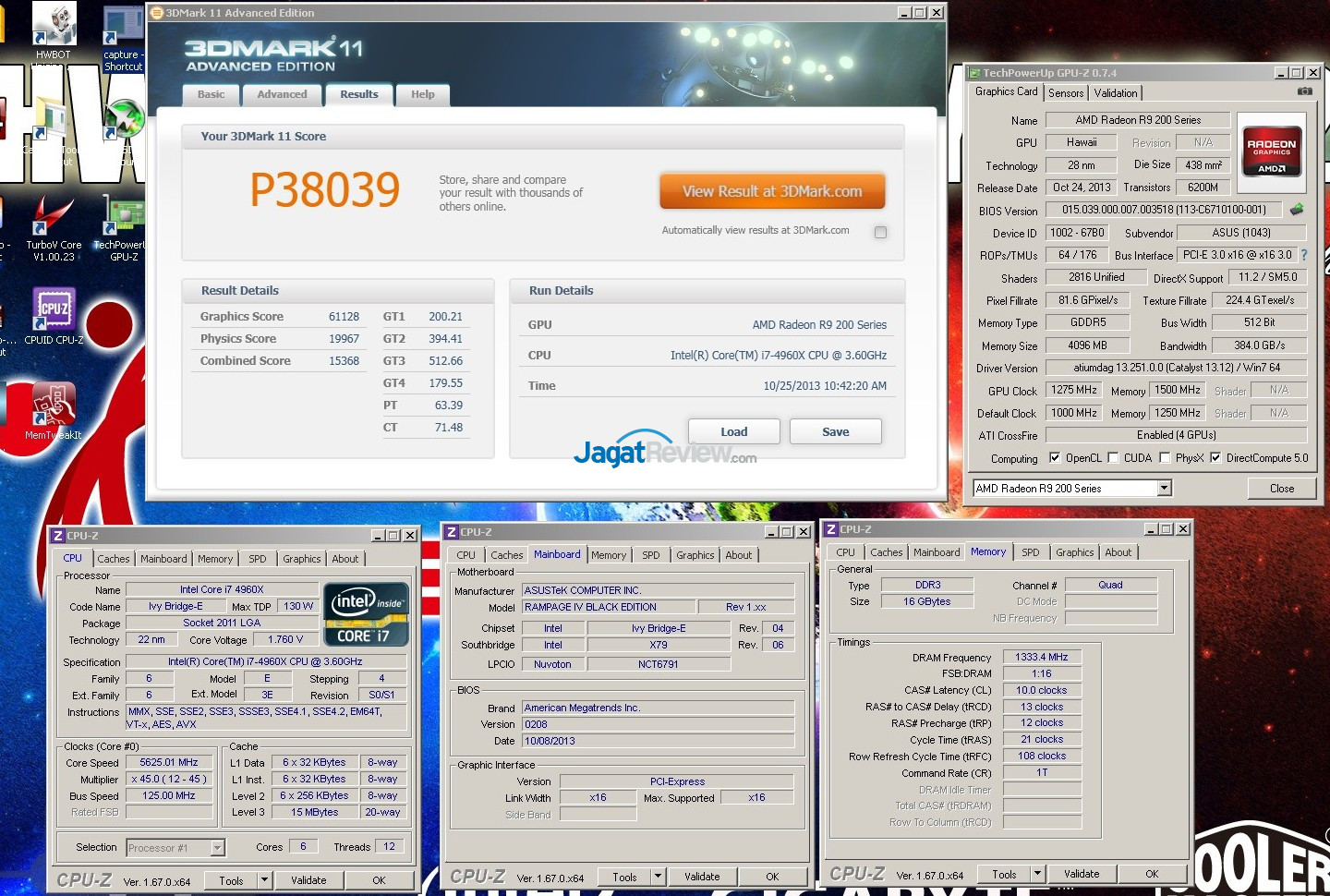The height and width of the screenshot is (896, 1330).
Task: Switch to the Advanced tab in 3DMark 11
Action: click(x=282, y=94)
